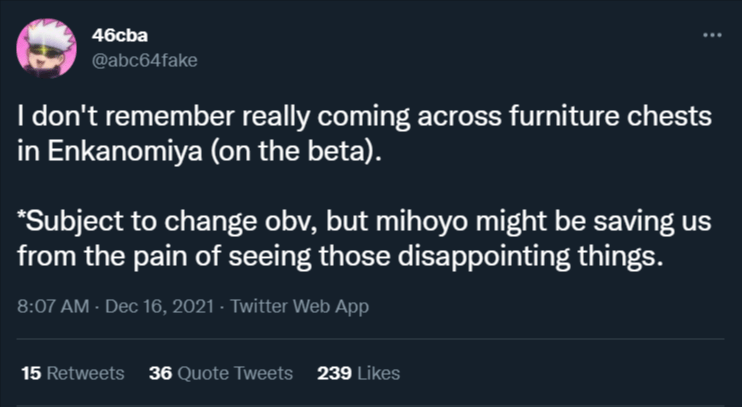Open the 46cba display name profile
Viewport: 742px width, 407px height.
click(x=120, y=35)
